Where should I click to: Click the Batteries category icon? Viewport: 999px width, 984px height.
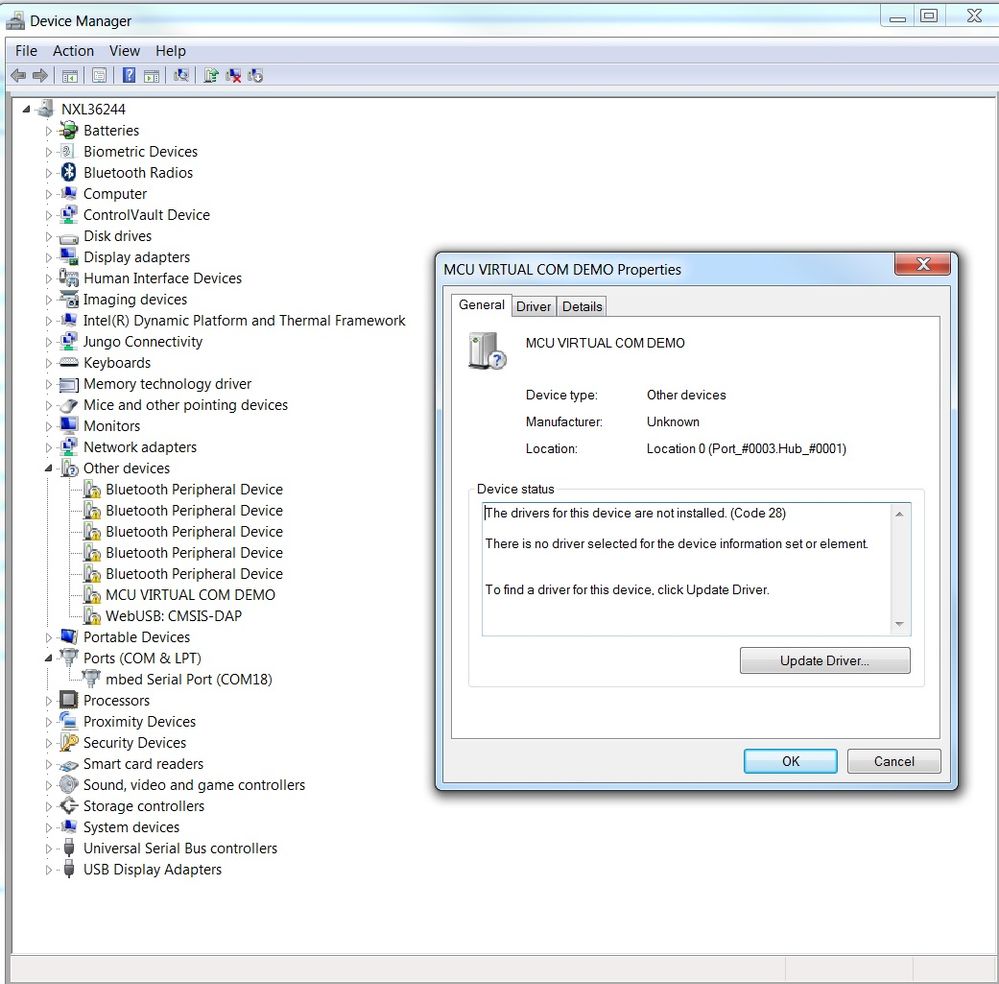point(68,131)
